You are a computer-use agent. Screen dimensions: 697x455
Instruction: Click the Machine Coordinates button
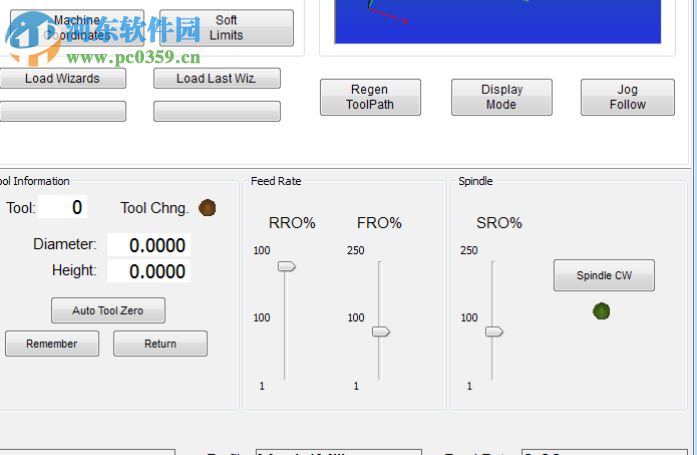point(77,28)
